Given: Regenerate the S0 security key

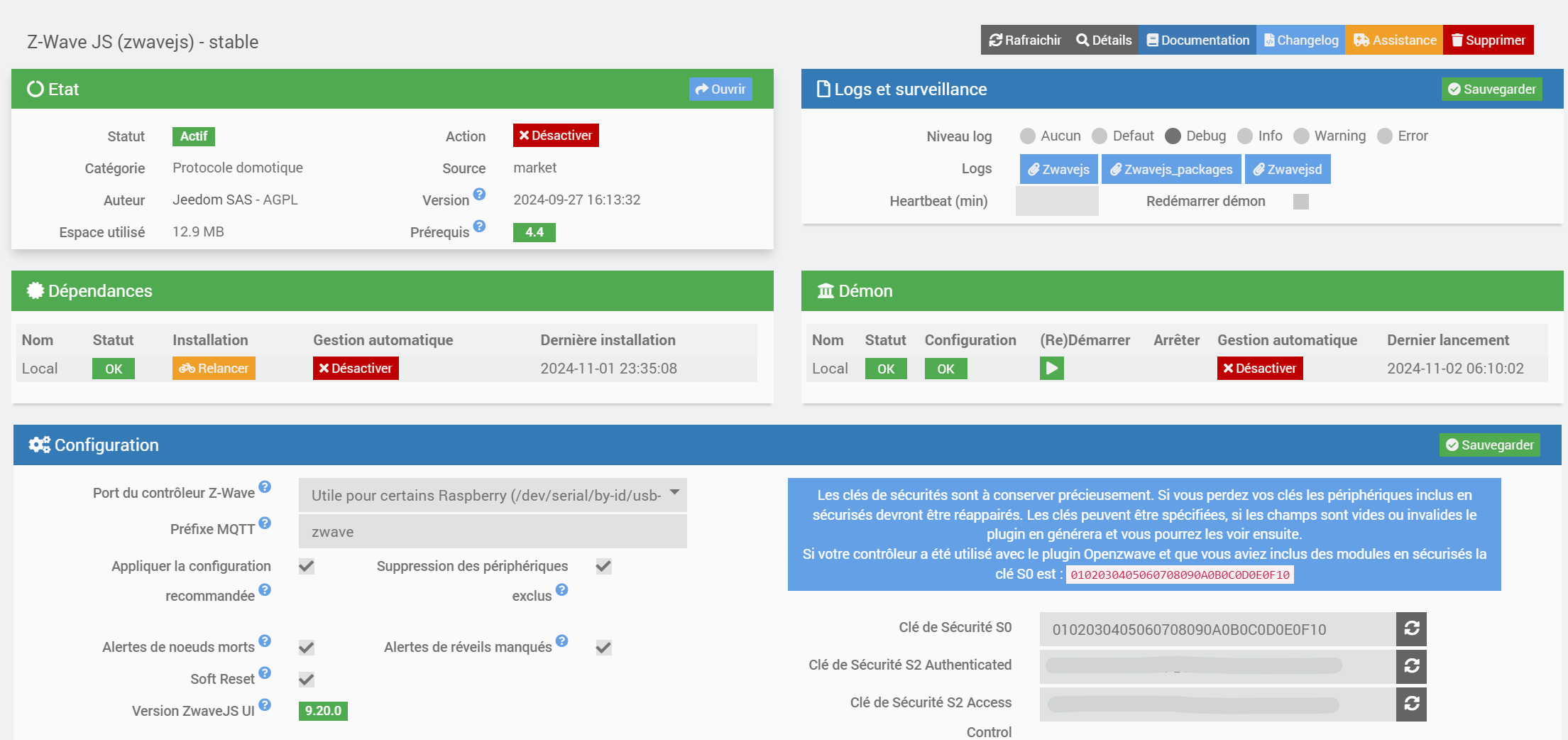Looking at the screenshot, I should click(x=1411, y=629).
